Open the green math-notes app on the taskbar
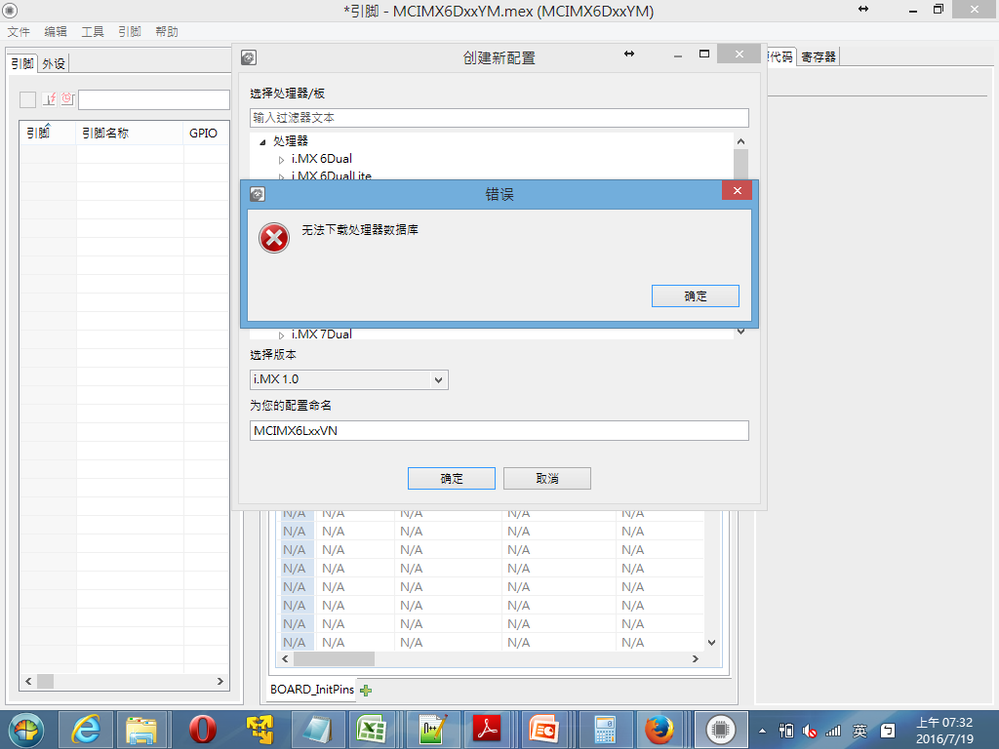The image size is (999, 749). tap(433, 729)
